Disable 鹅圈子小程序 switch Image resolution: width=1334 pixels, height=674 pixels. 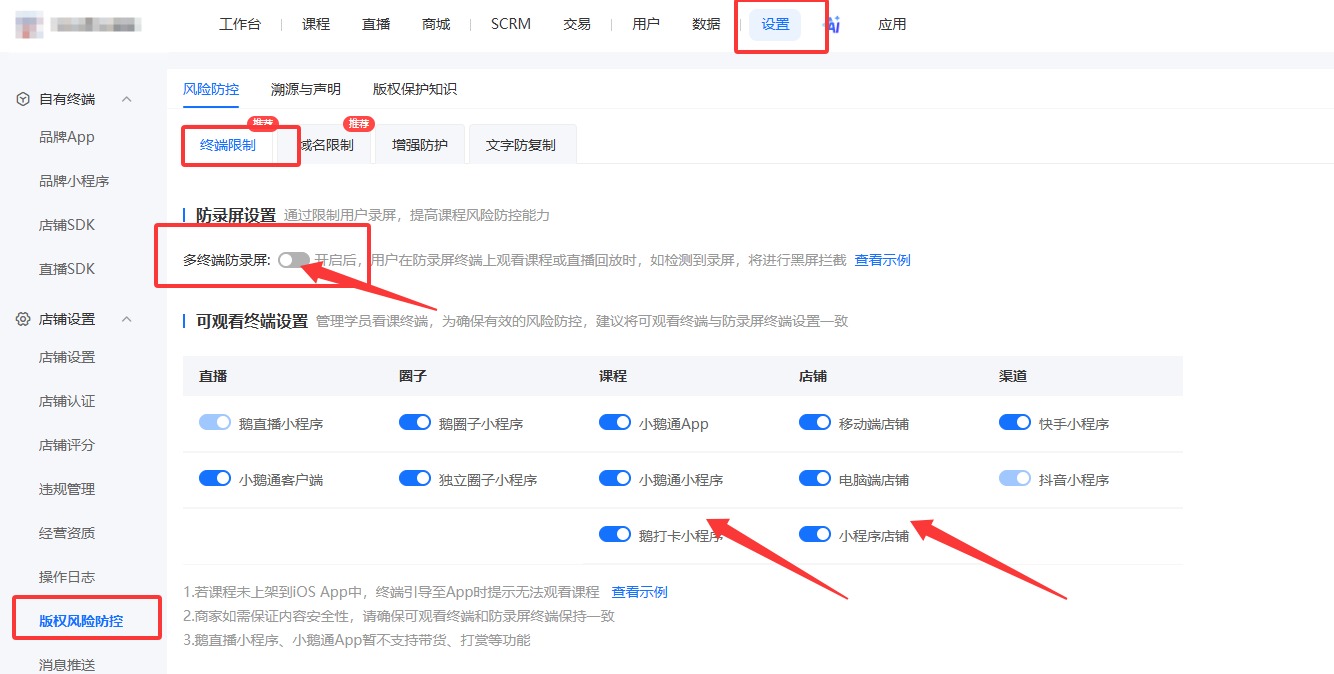[415, 423]
